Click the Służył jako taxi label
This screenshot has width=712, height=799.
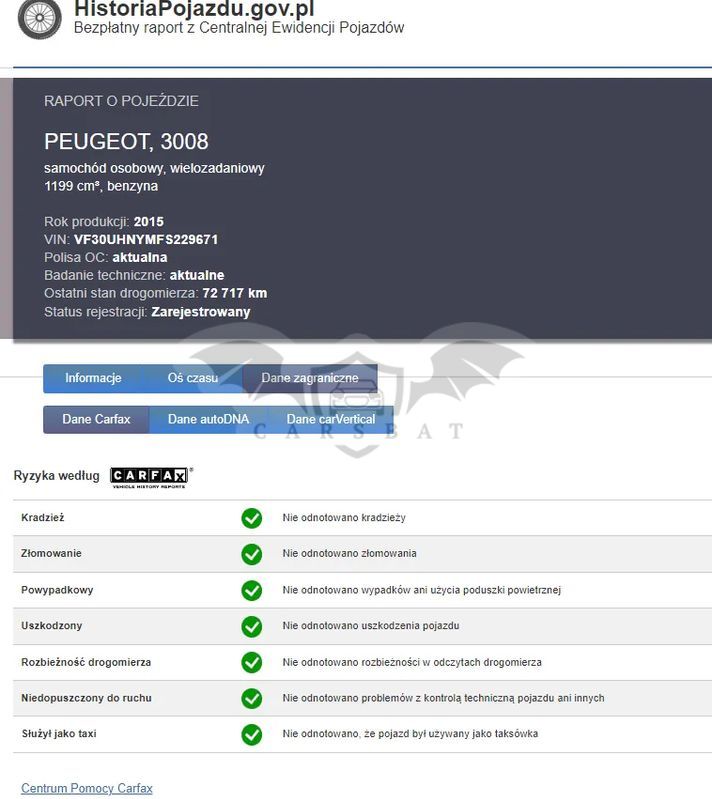[x=59, y=734]
